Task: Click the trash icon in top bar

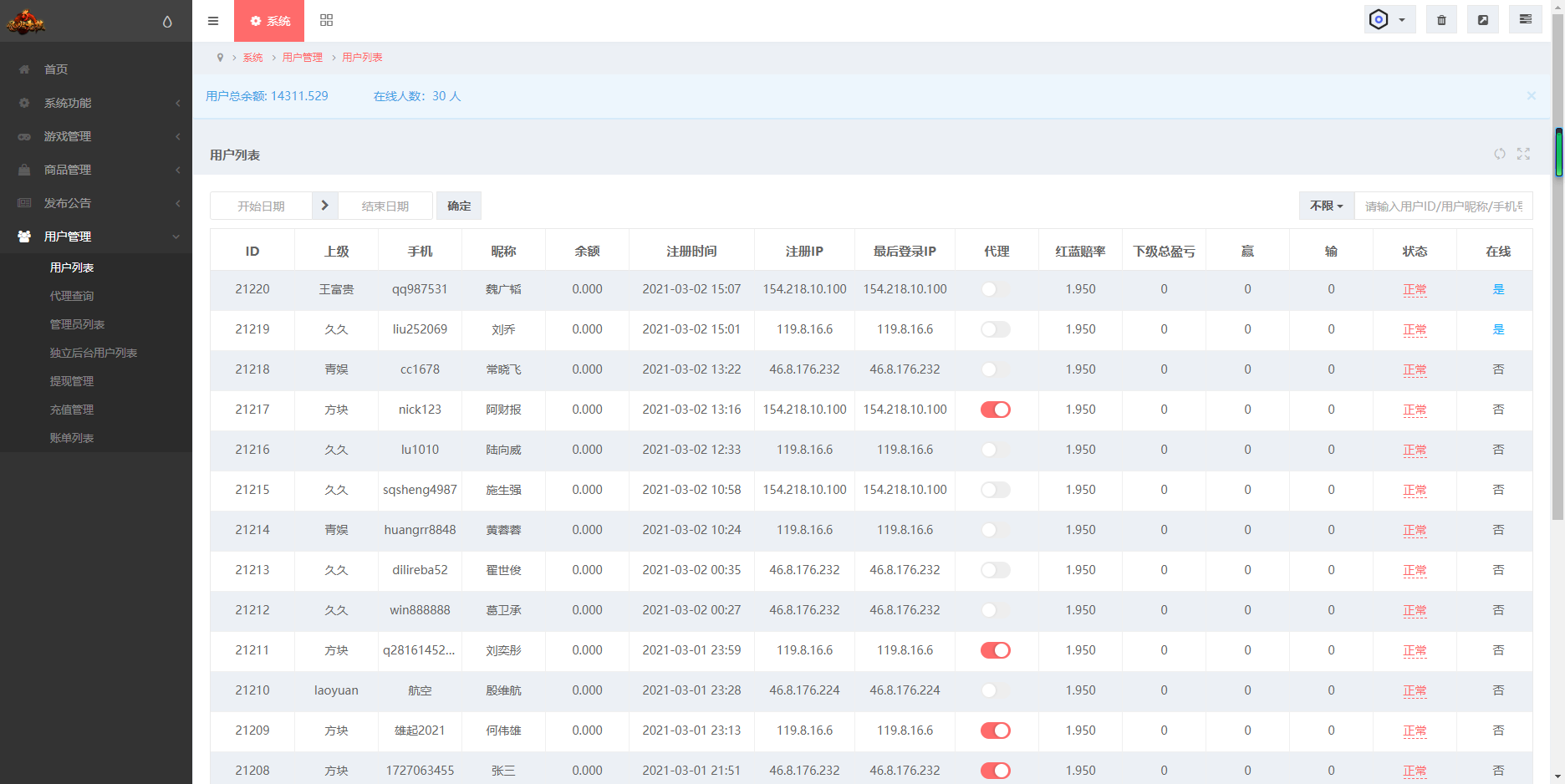Action: [1441, 20]
